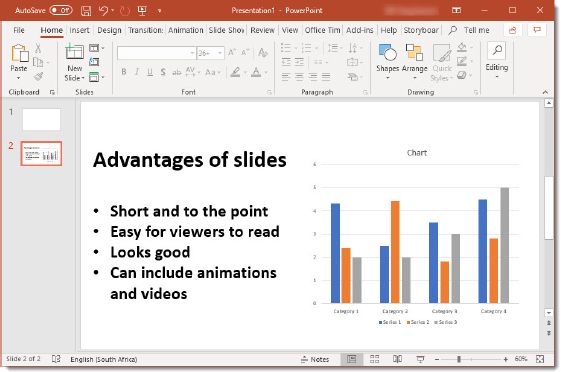Click the Reset slide icon
The height and width of the screenshot is (372, 561).
(x=94, y=62)
